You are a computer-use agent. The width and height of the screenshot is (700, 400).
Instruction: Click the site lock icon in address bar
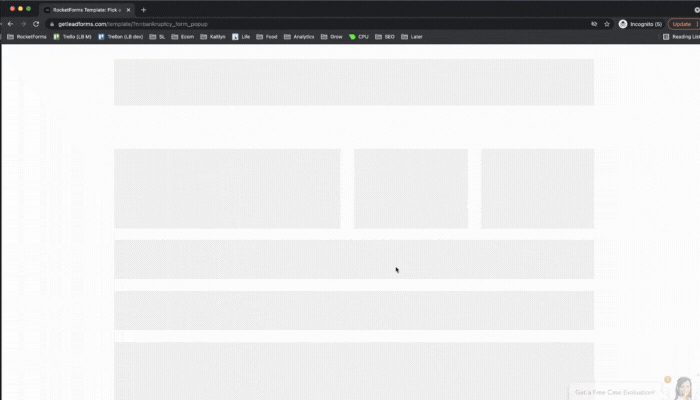click(51, 23)
